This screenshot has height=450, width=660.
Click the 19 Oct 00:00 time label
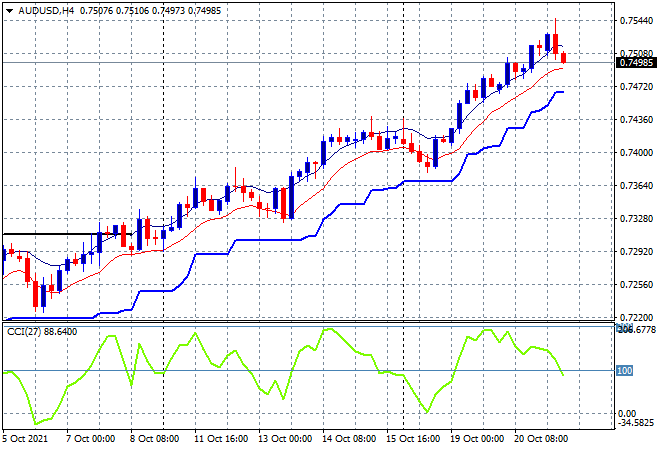tap(477, 439)
